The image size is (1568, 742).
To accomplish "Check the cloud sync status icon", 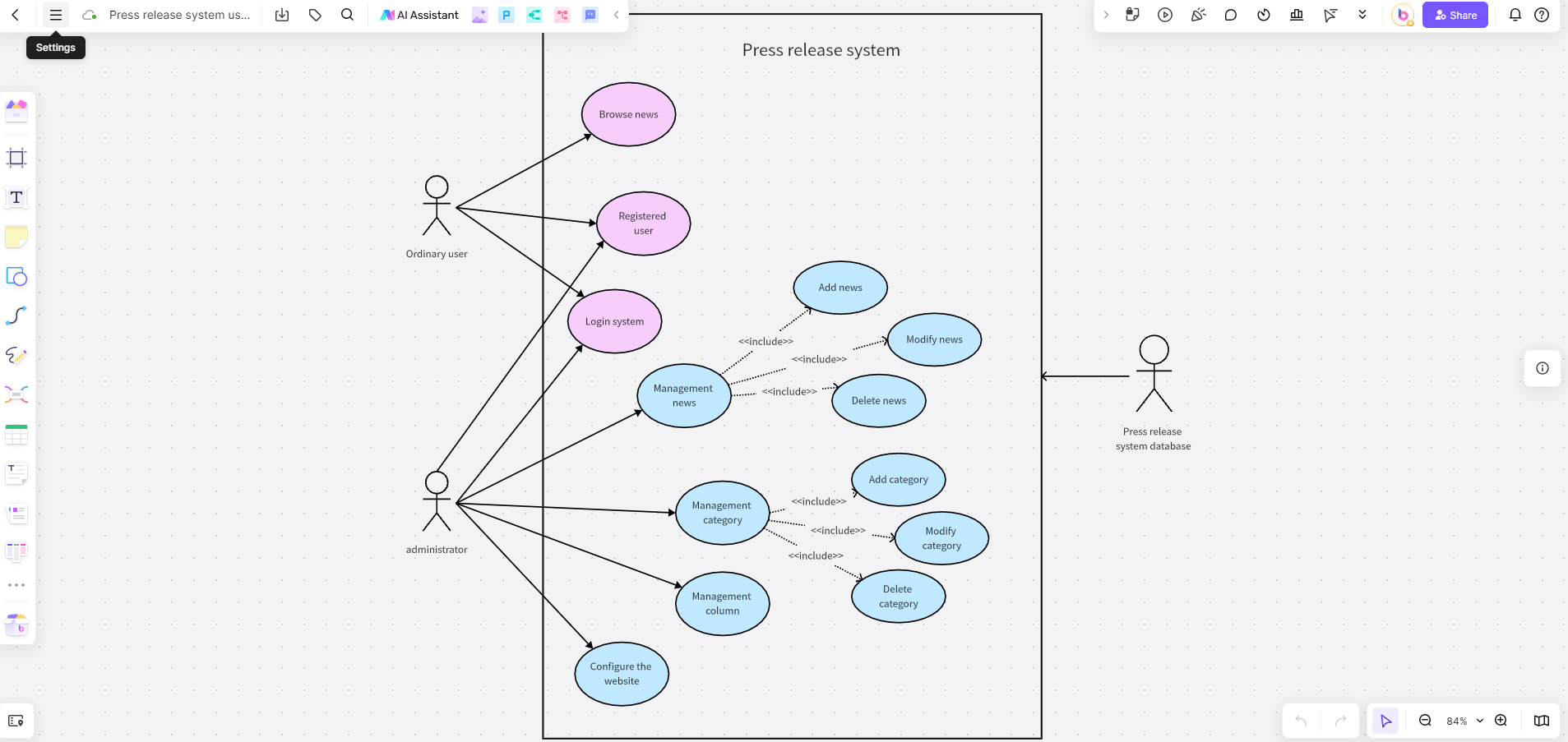I will click(90, 15).
